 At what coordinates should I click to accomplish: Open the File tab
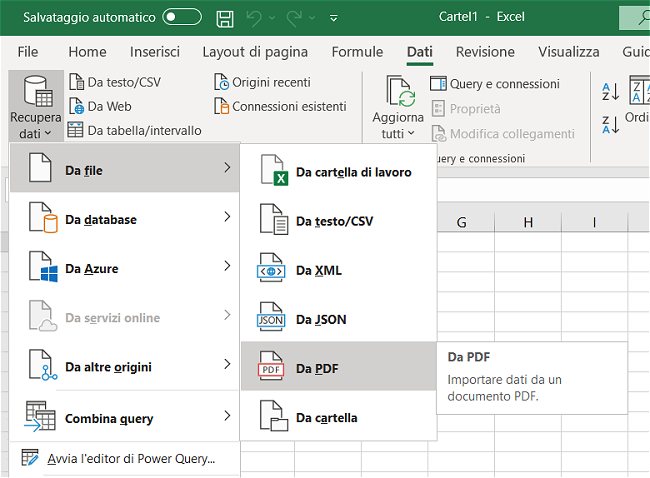[x=28, y=52]
